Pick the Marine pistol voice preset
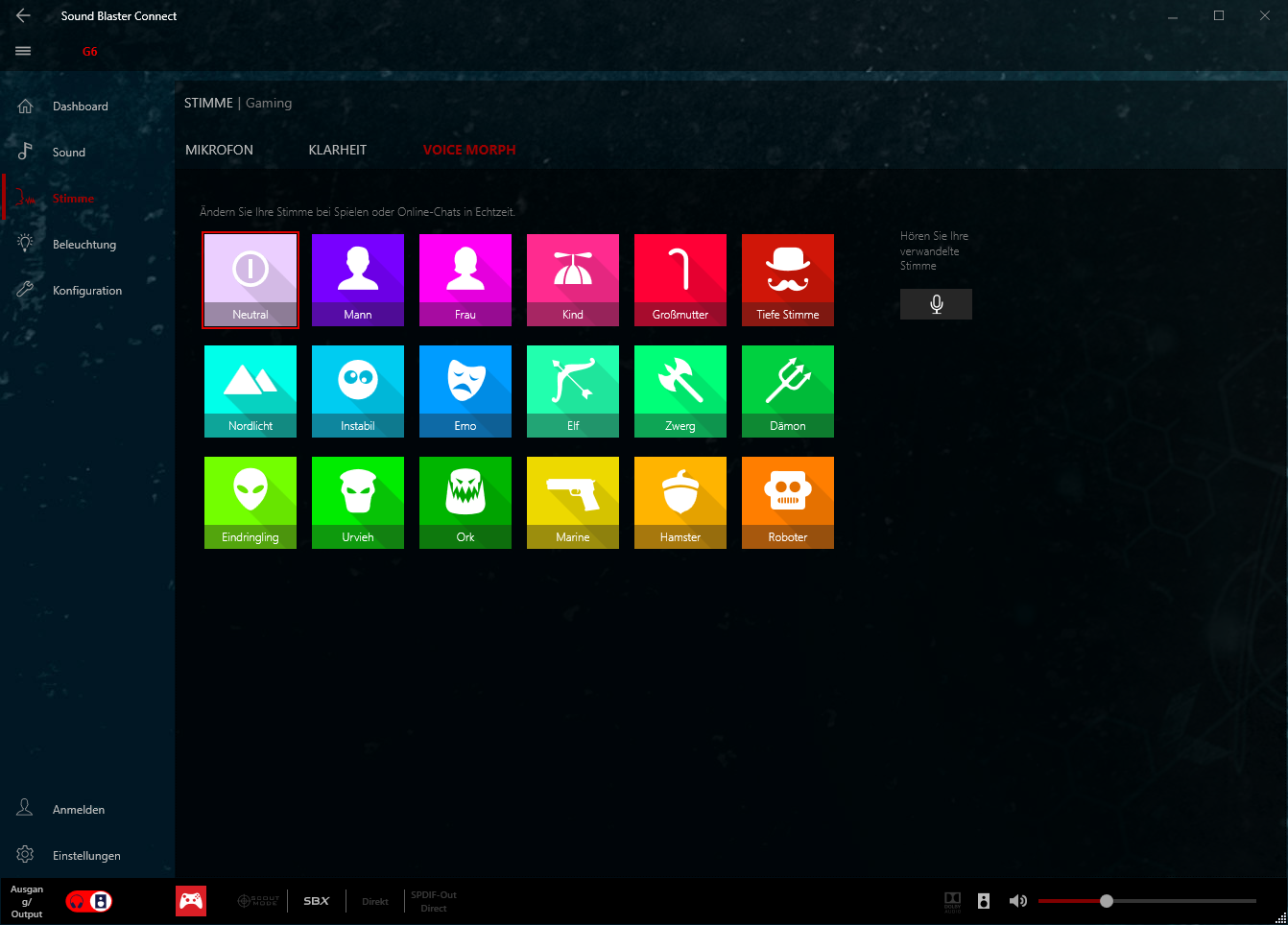1288x925 pixels. 572,502
